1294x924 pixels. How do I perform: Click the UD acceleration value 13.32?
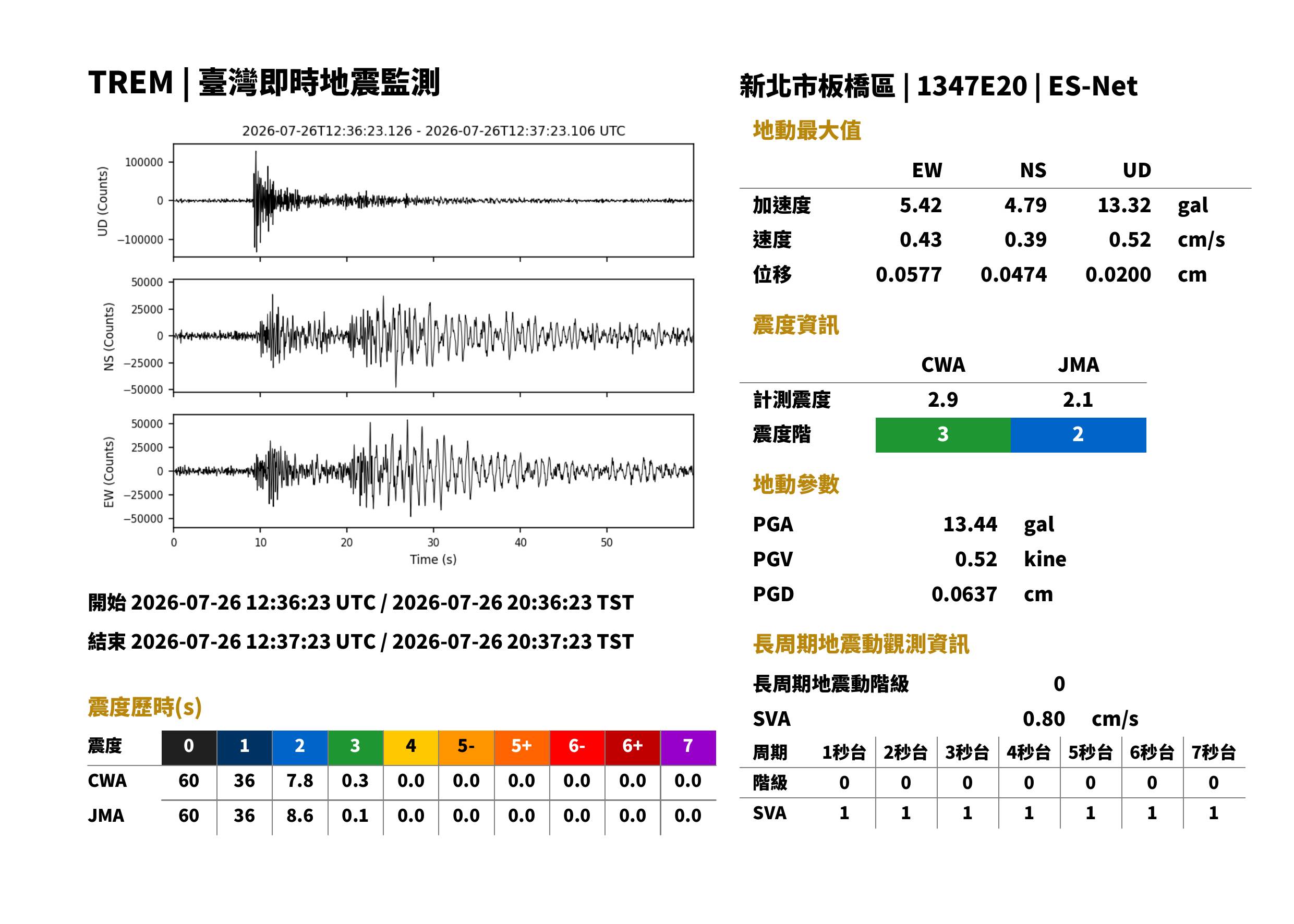(1124, 205)
